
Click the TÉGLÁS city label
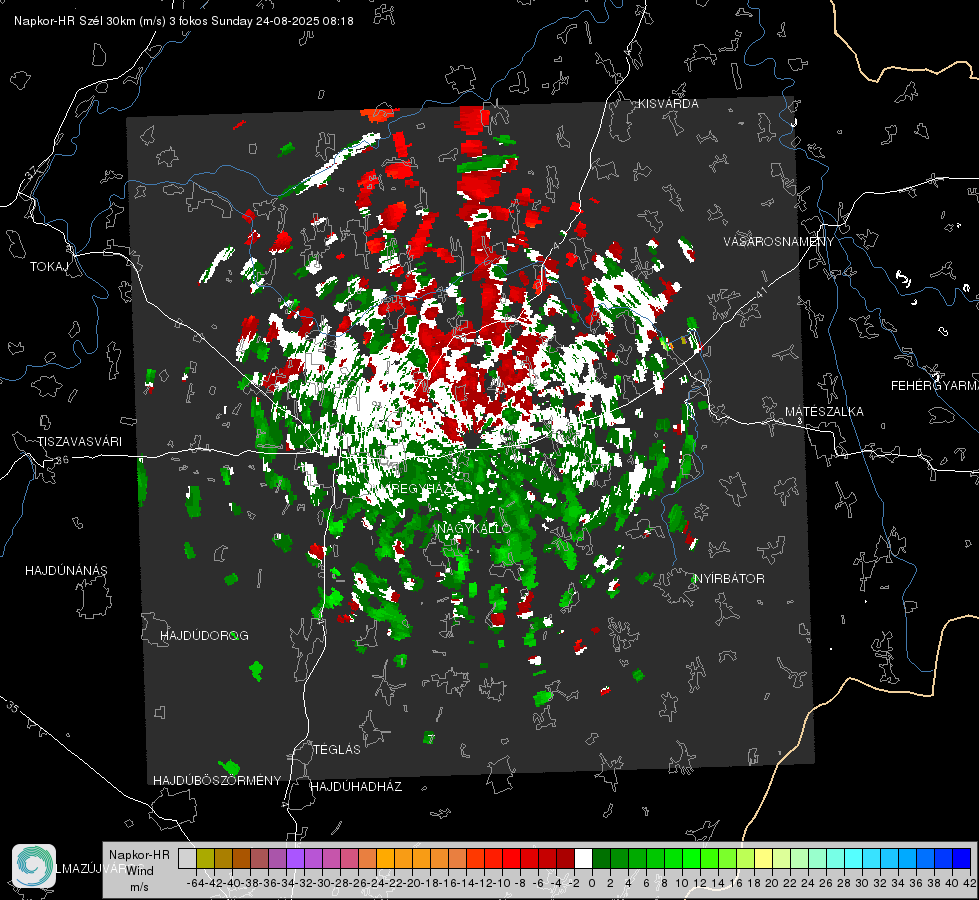coord(337,750)
